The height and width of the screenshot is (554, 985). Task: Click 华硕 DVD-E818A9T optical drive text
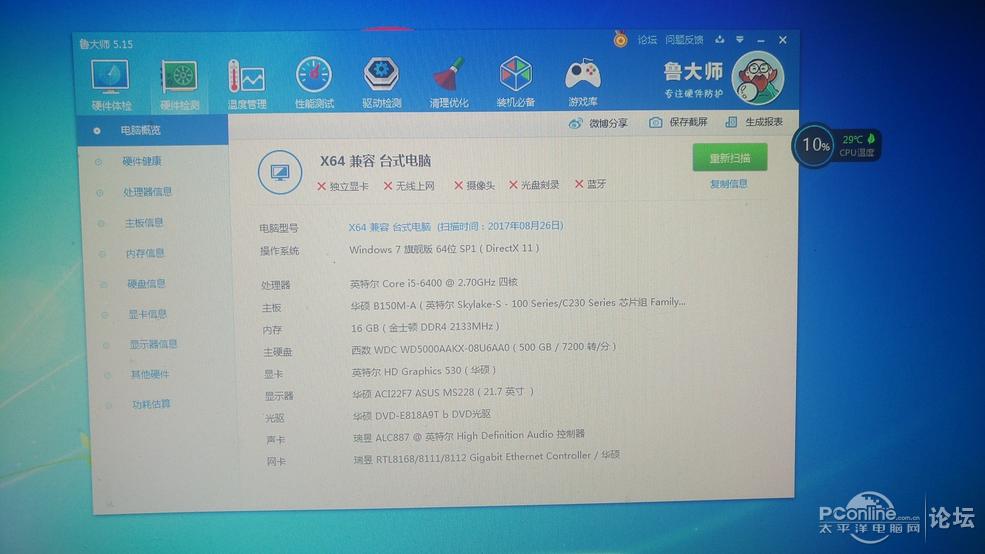pyautogui.click(x=422, y=415)
